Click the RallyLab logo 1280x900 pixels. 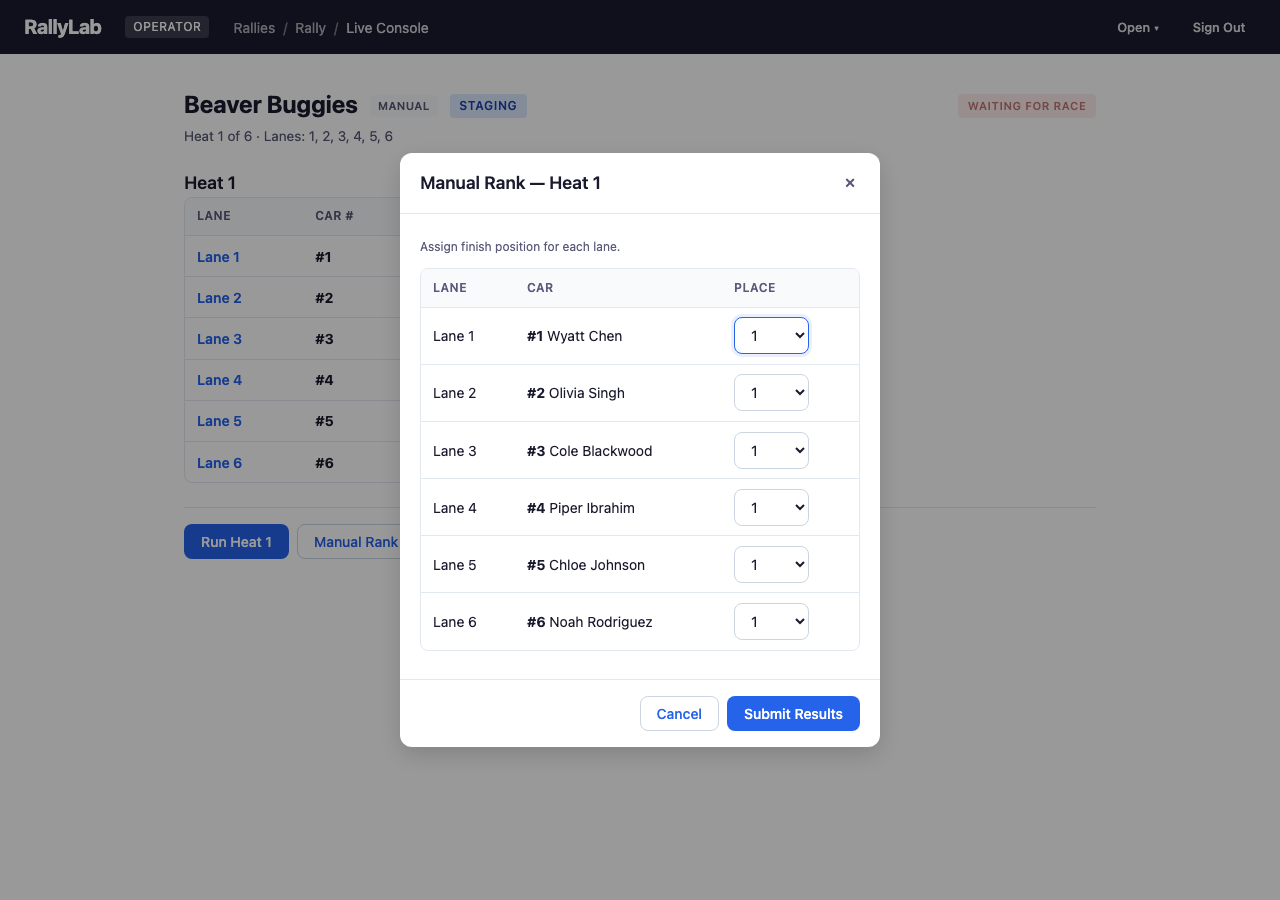63,27
